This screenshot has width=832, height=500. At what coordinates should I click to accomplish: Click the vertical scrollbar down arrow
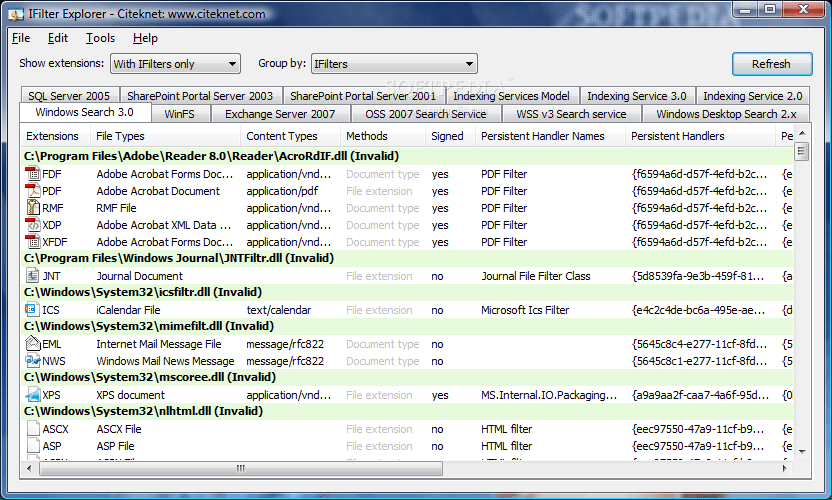[802, 452]
